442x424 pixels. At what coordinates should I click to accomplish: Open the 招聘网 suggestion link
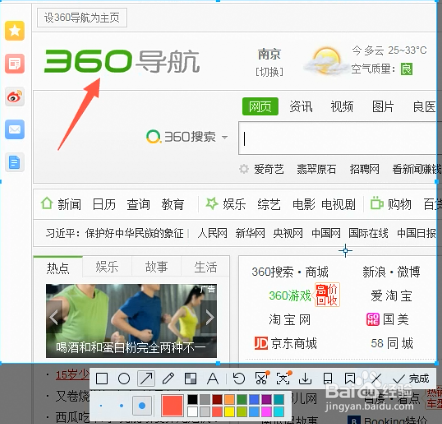tap(364, 169)
